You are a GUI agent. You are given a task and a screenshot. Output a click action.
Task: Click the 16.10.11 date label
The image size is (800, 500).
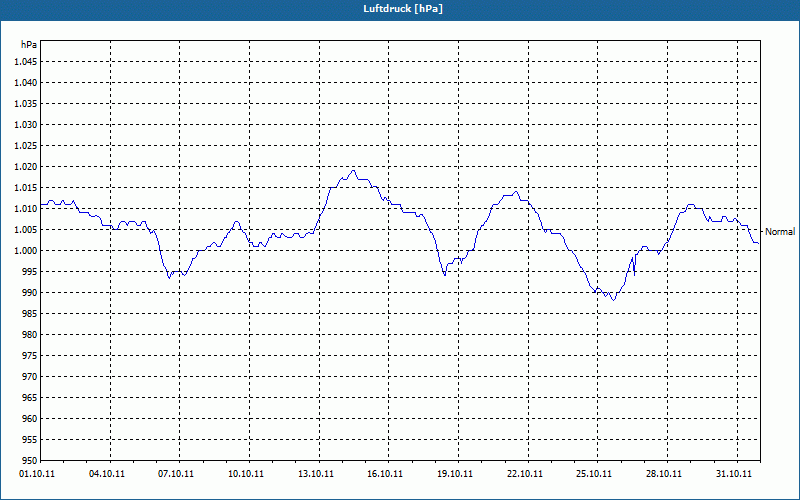pyautogui.click(x=385, y=474)
